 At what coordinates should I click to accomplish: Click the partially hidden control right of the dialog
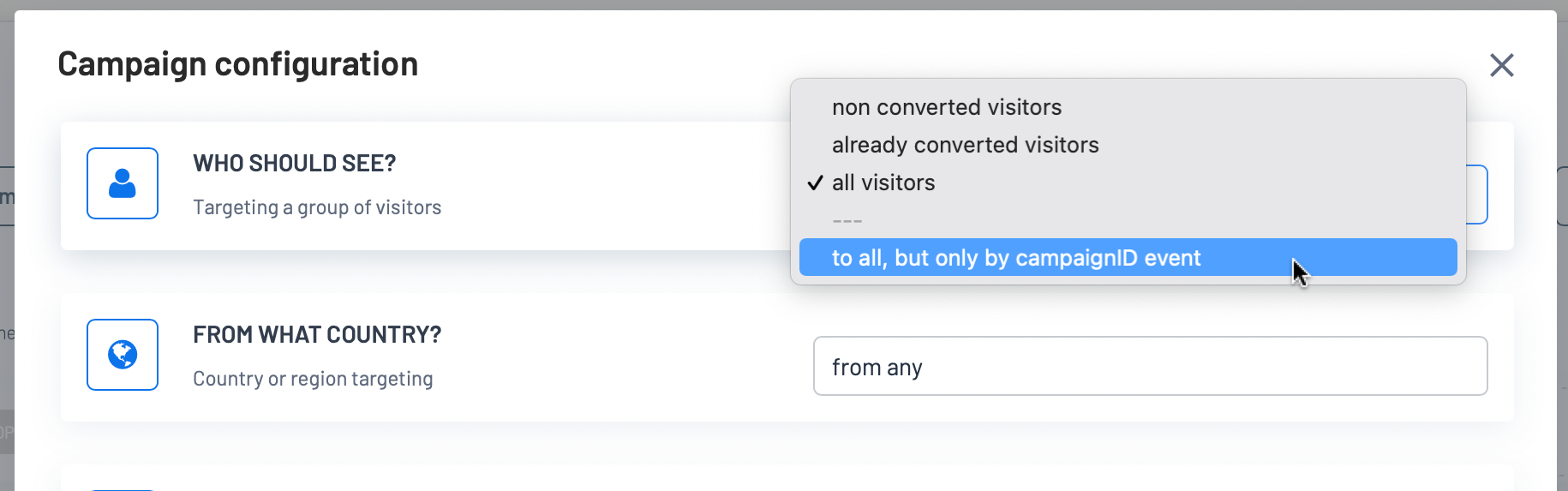[1562, 195]
